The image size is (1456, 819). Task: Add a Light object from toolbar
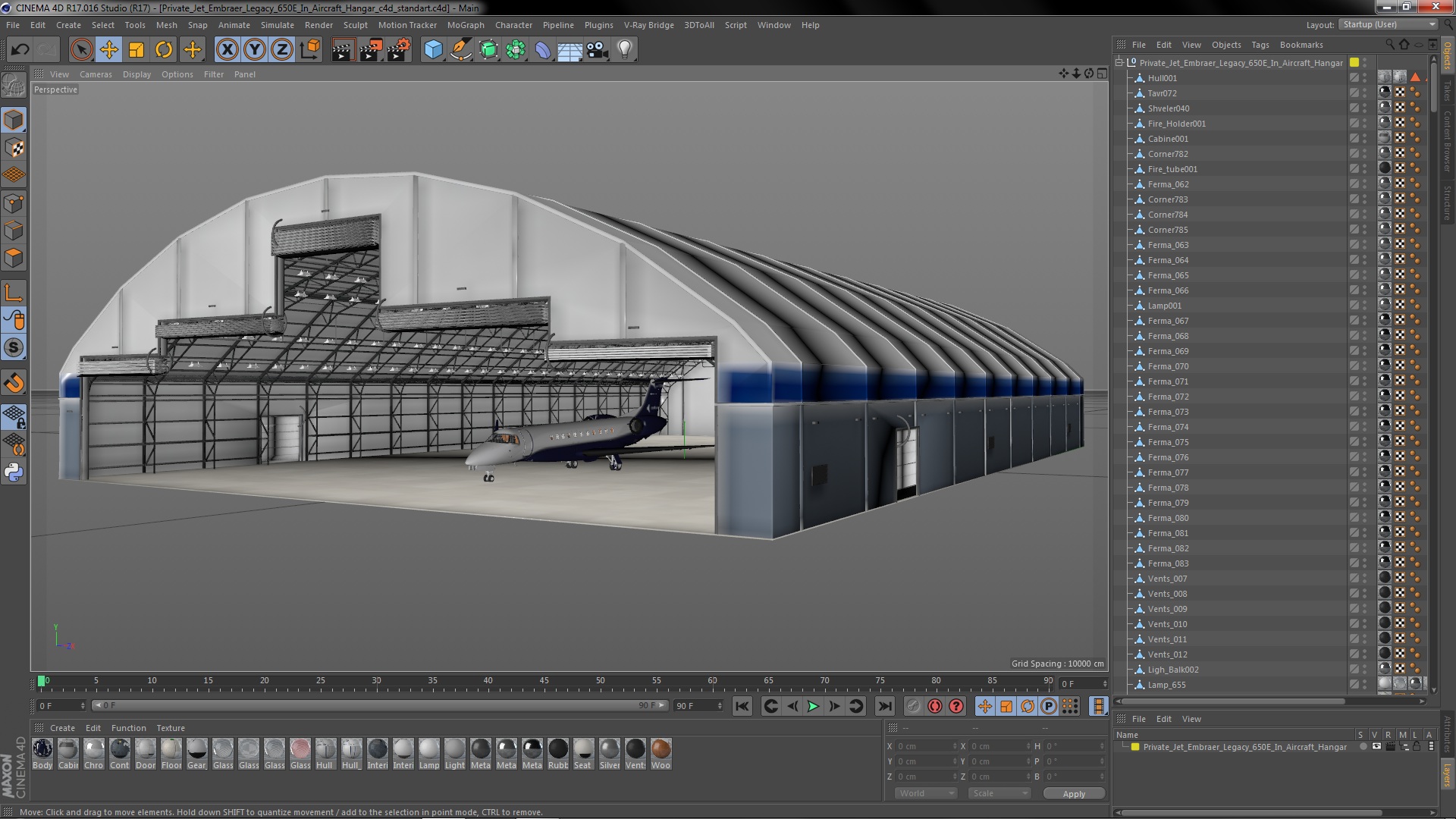pos(624,50)
